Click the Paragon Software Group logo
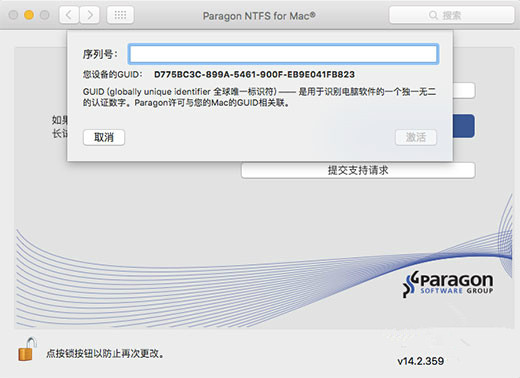 (x=448, y=284)
